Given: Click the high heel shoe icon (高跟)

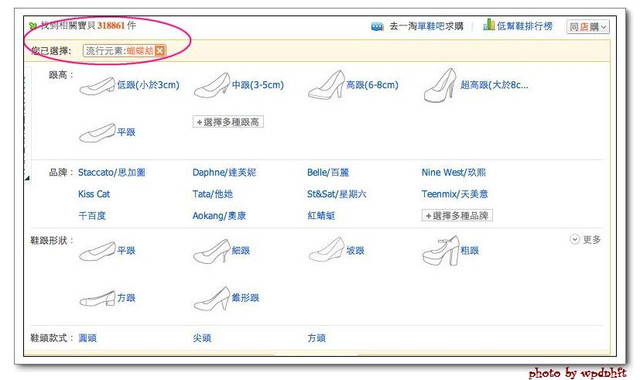Looking at the screenshot, I should [327, 85].
